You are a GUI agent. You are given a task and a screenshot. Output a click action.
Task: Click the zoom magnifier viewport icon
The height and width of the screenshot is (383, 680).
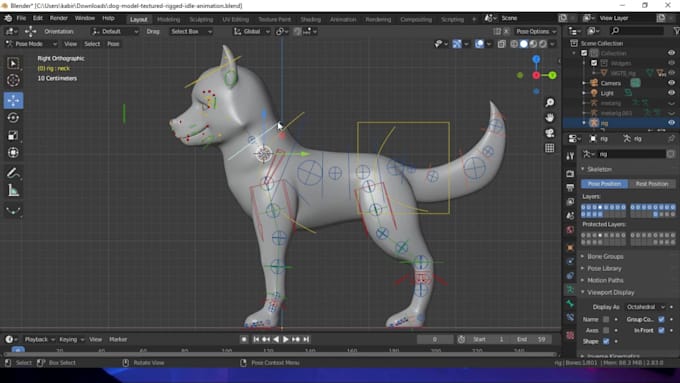pyautogui.click(x=550, y=102)
